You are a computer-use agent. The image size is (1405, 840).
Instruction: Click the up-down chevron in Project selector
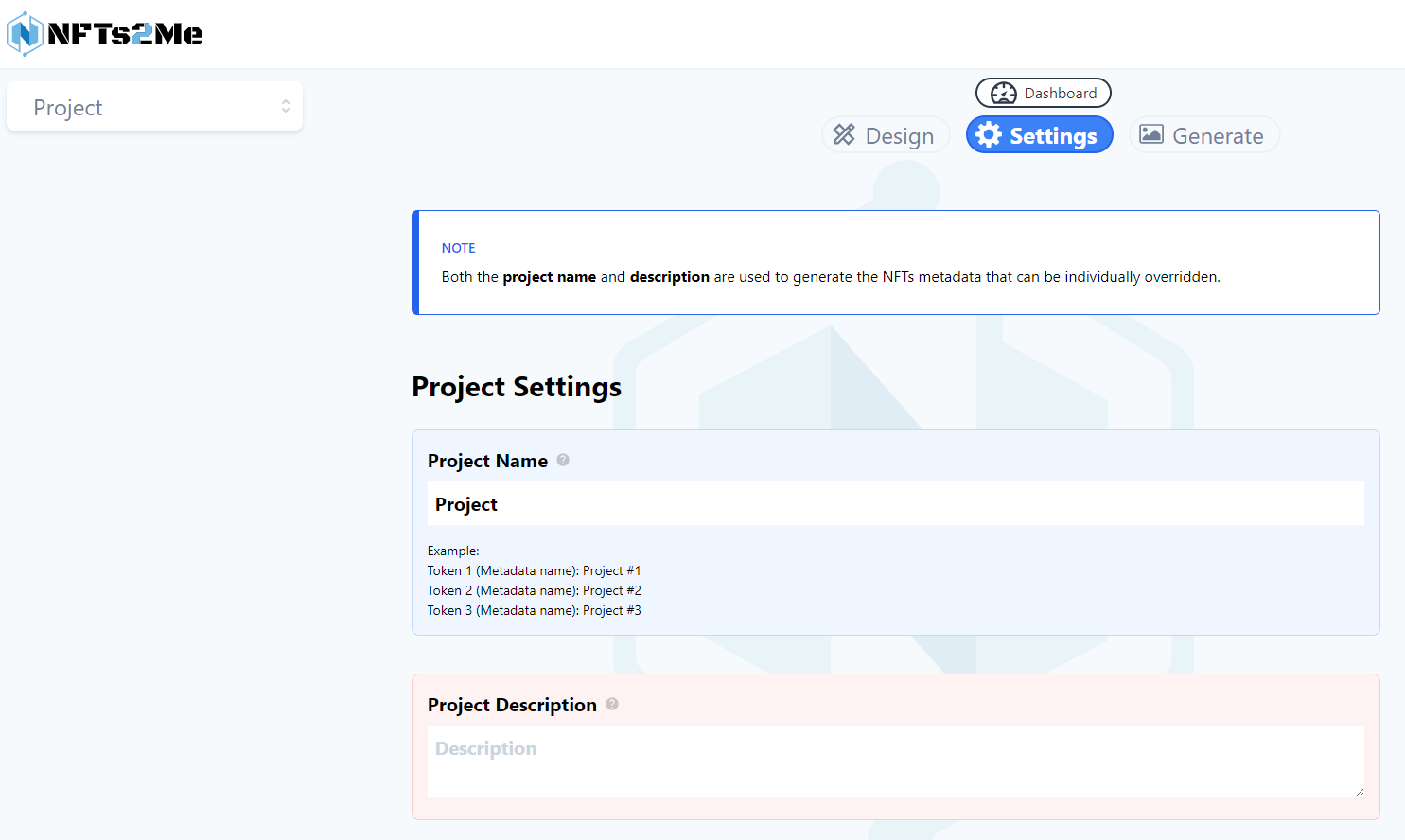pyautogui.click(x=286, y=106)
